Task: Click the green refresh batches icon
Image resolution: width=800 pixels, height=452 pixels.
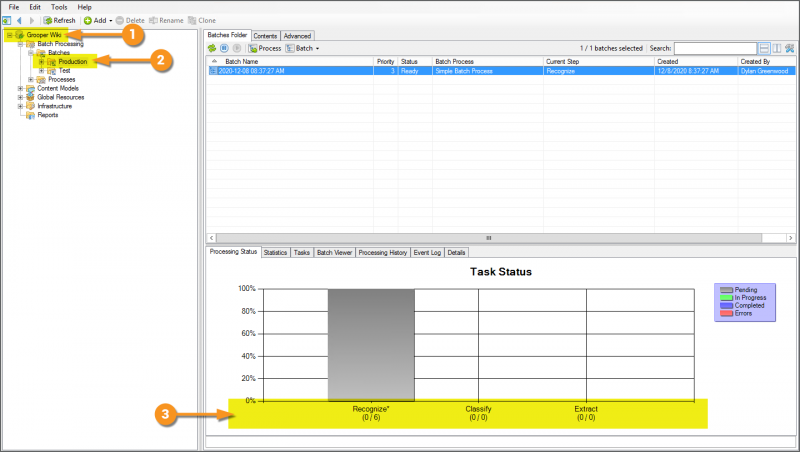Action: click(x=212, y=48)
